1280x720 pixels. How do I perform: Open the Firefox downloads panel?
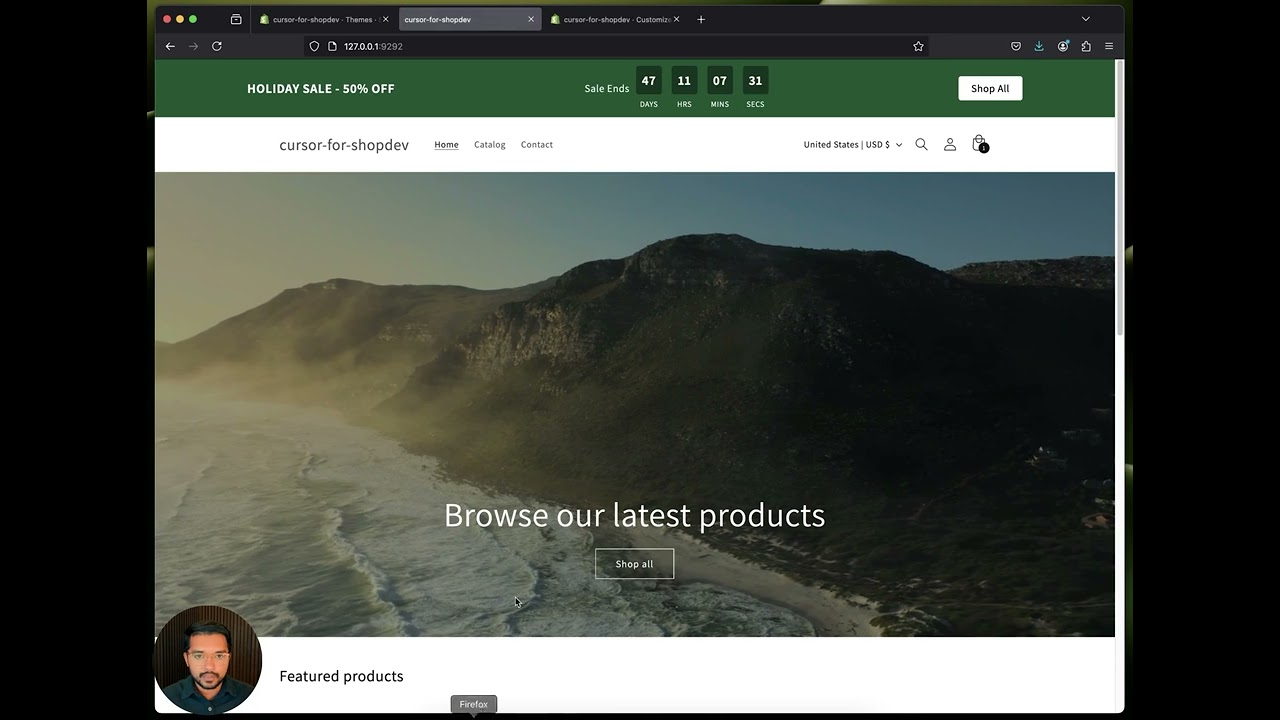click(x=1039, y=46)
